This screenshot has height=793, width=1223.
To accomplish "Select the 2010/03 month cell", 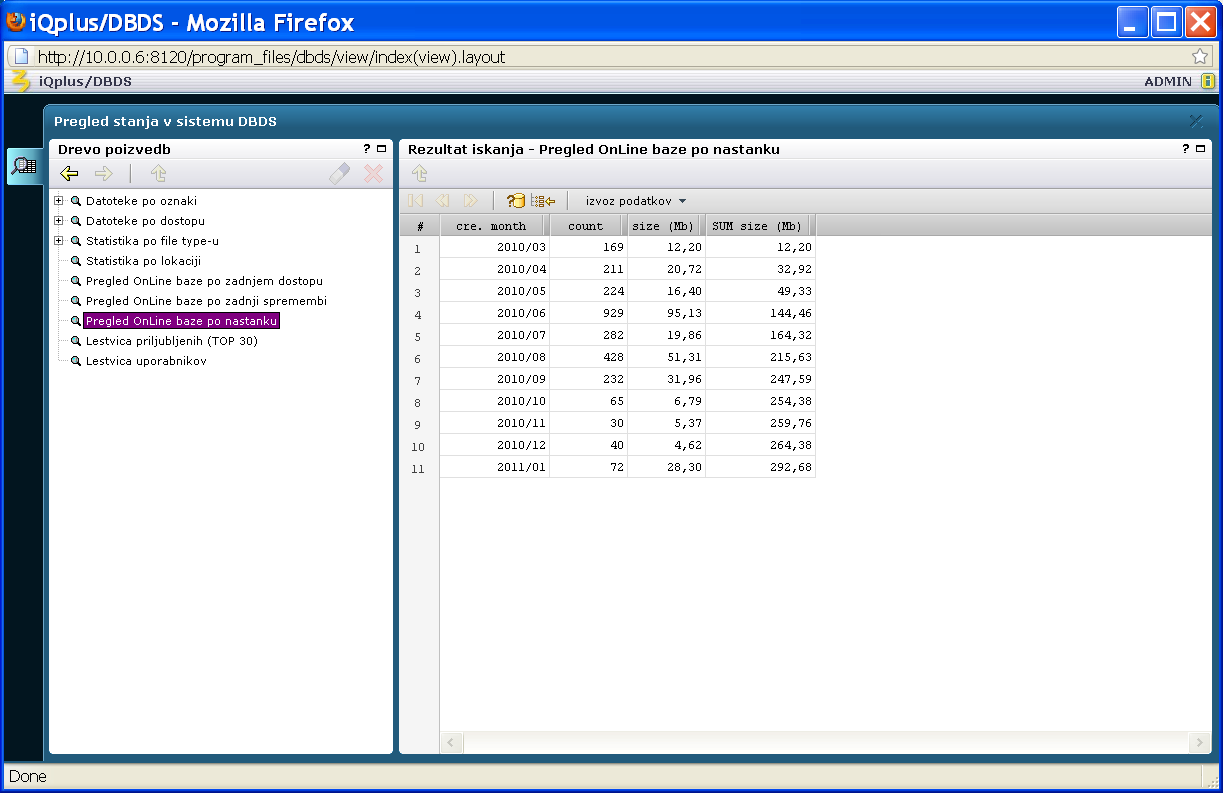I will (494, 247).
